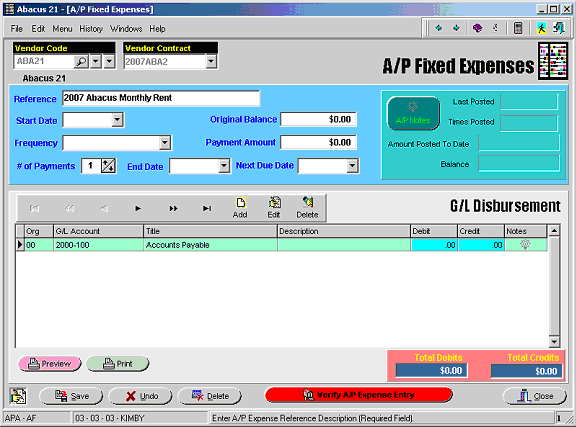Select the 2000-100 account cell

tap(98, 245)
